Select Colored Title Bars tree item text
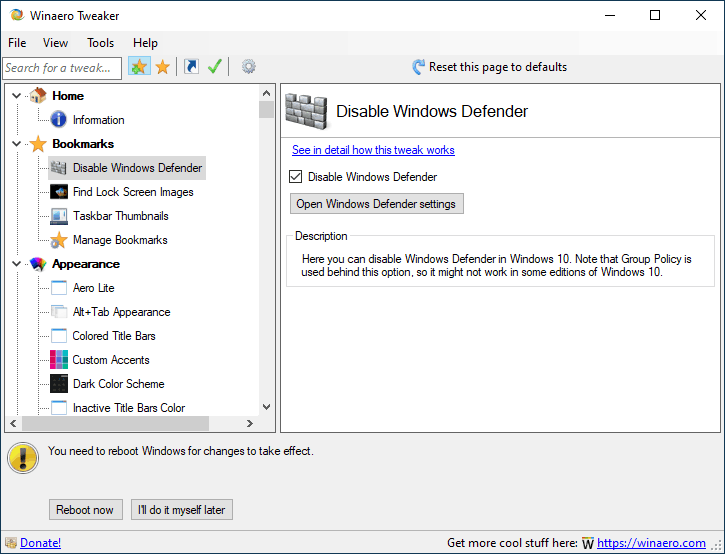The width and height of the screenshot is (725, 554). [114, 336]
